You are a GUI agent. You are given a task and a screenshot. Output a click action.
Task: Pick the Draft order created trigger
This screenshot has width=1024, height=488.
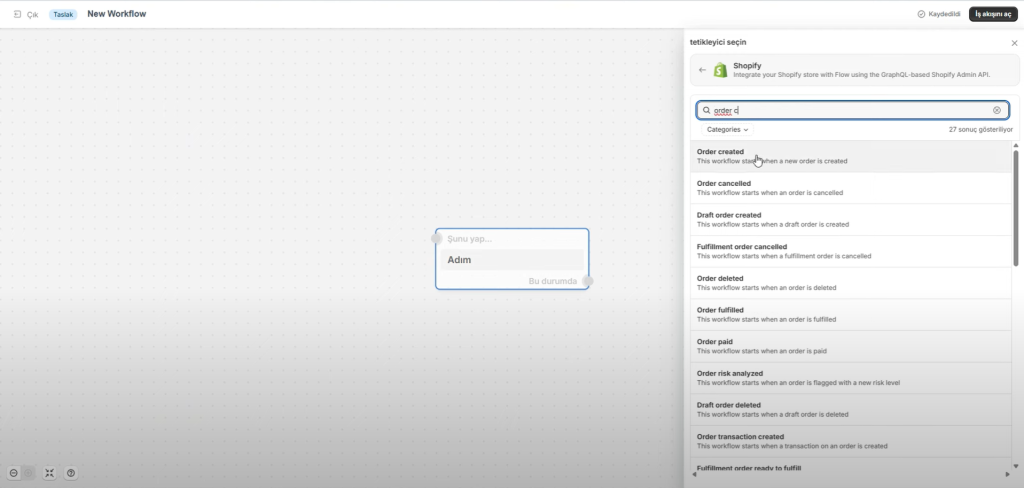pos(728,215)
